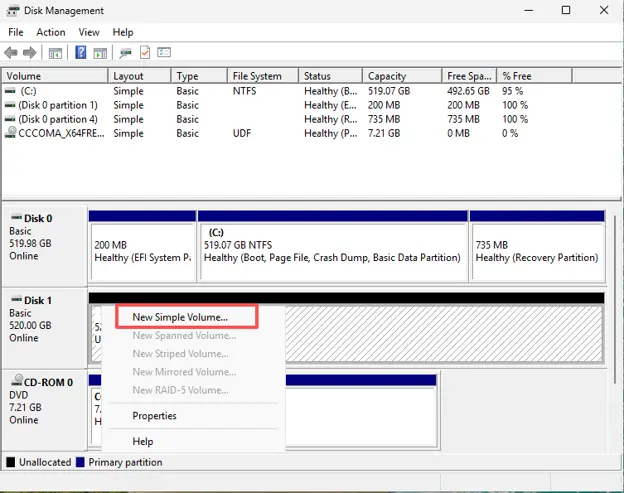Image resolution: width=624 pixels, height=493 pixels.
Task: Open the Action menu
Action: [x=51, y=32]
